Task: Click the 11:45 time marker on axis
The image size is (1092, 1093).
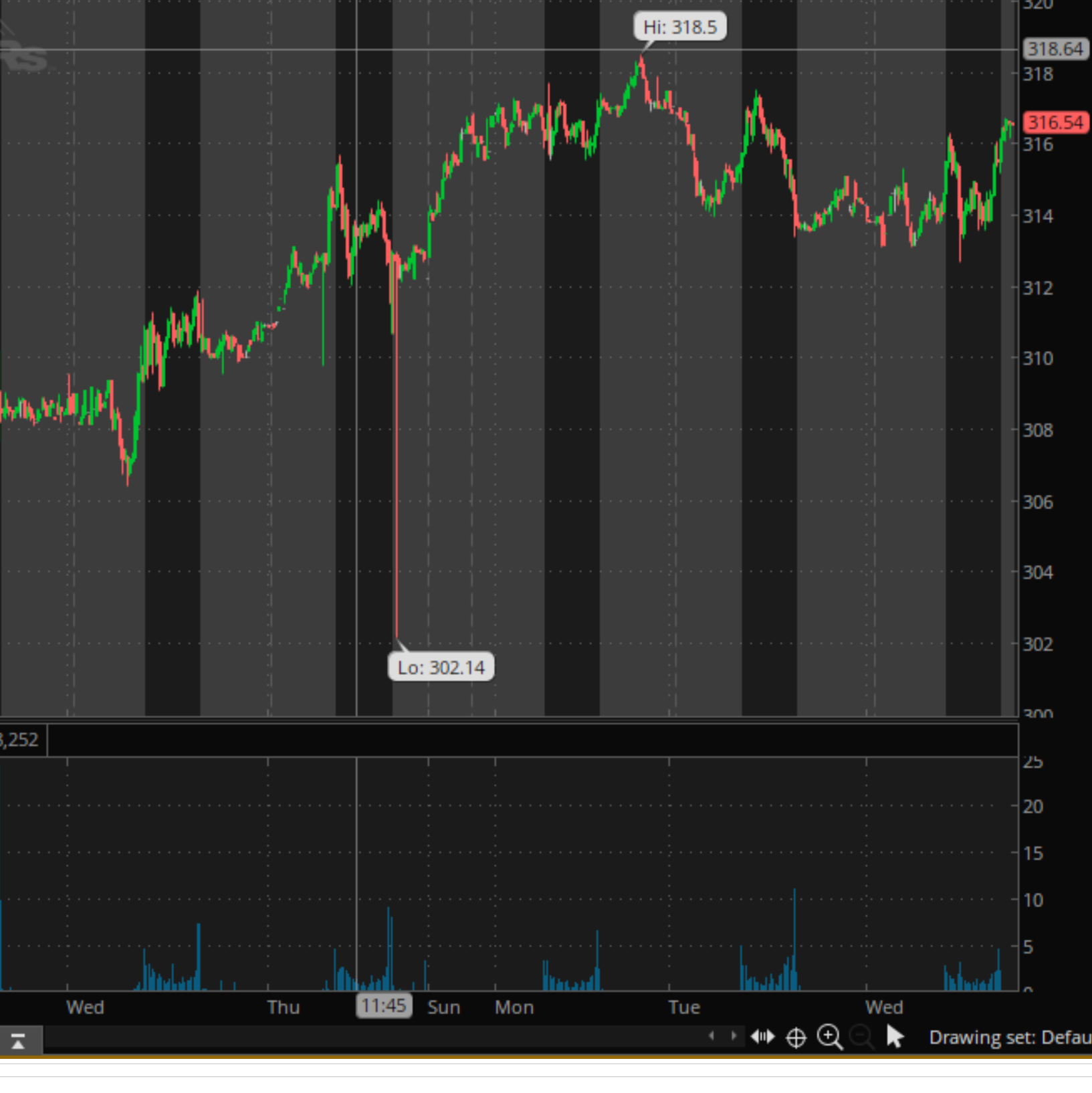Action: click(x=384, y=1005)
